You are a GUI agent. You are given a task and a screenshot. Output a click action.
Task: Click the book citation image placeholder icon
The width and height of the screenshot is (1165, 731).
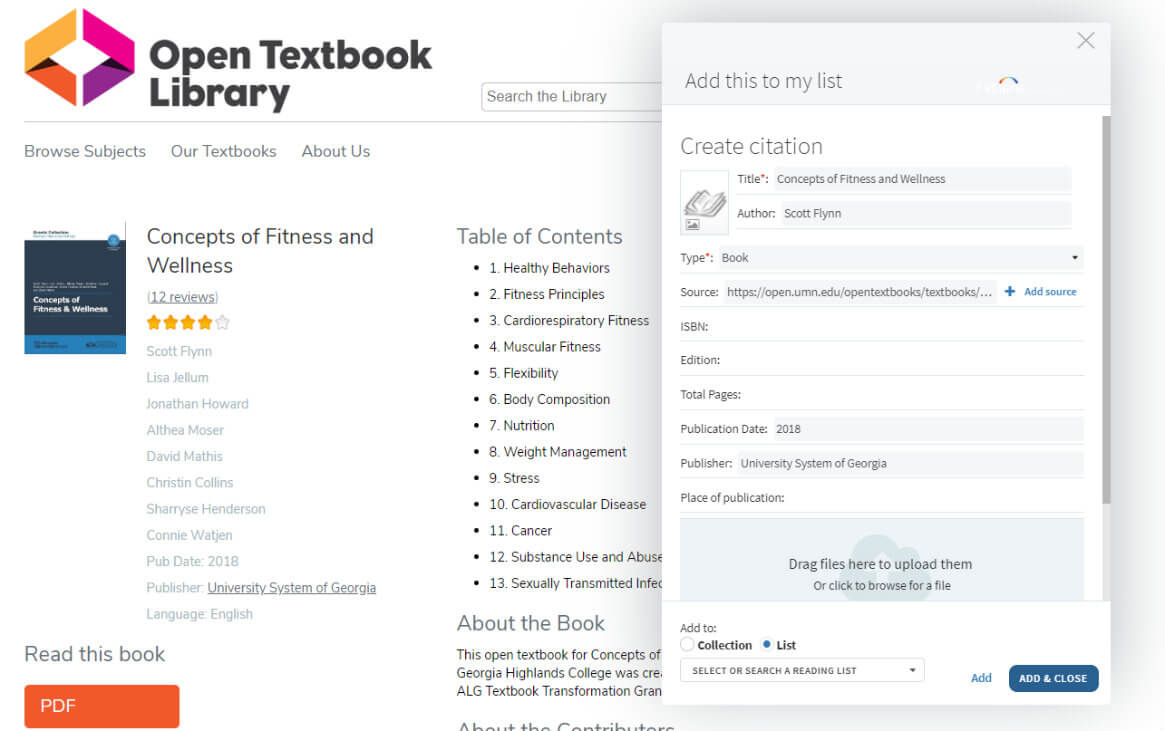(x=705, y=203)
